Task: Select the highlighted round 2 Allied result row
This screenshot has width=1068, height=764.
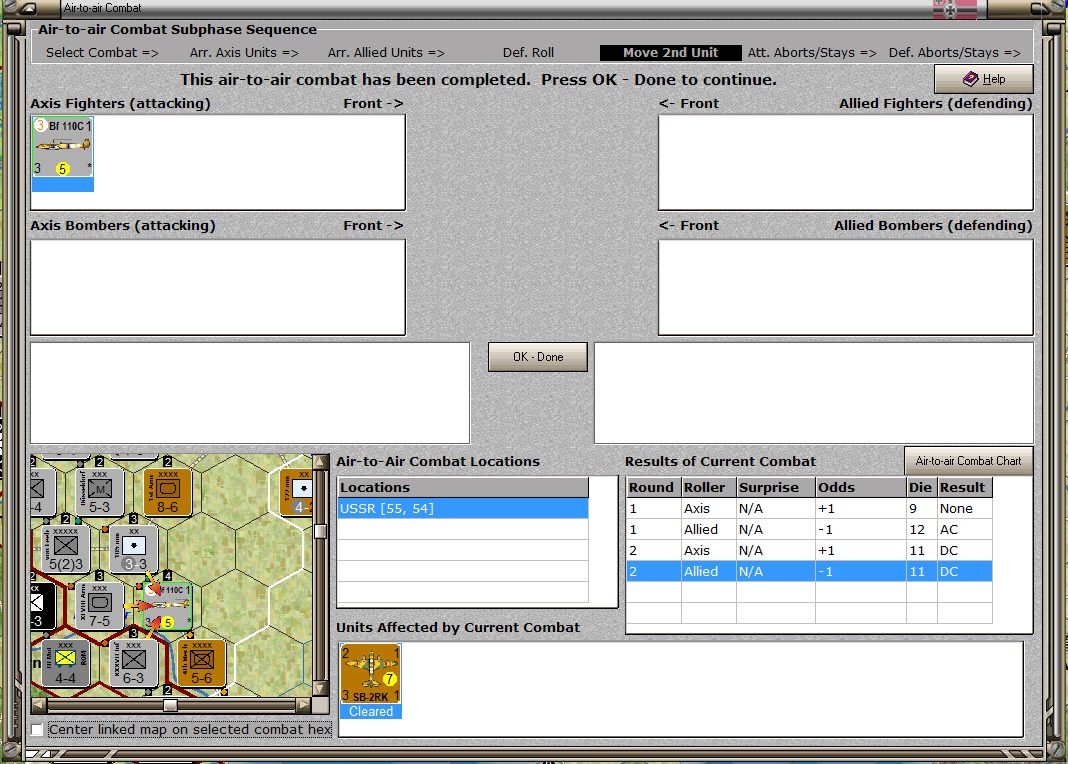Action: tap(809, 571)
